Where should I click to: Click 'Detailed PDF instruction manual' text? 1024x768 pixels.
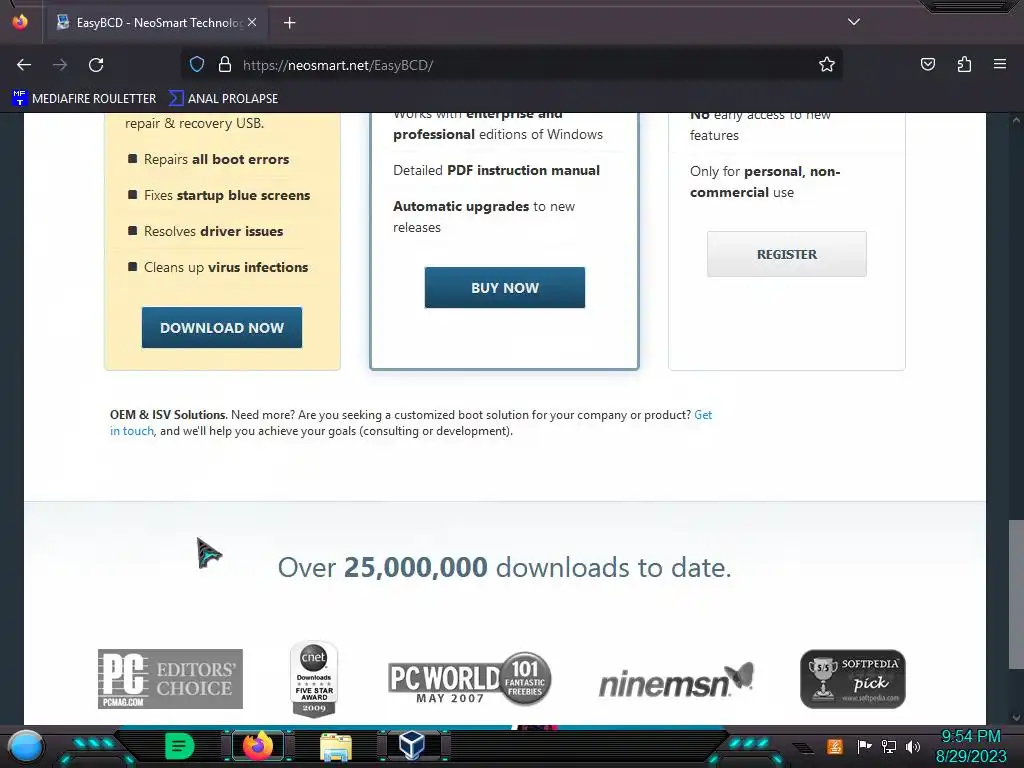coord(496,170)
